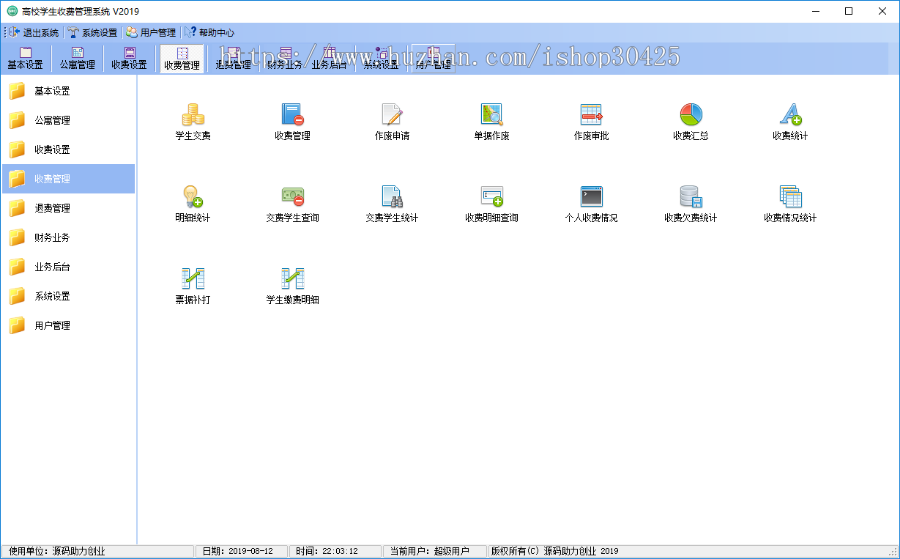Select the highlighted 收费管理 ribbon tab

(182, 59)
